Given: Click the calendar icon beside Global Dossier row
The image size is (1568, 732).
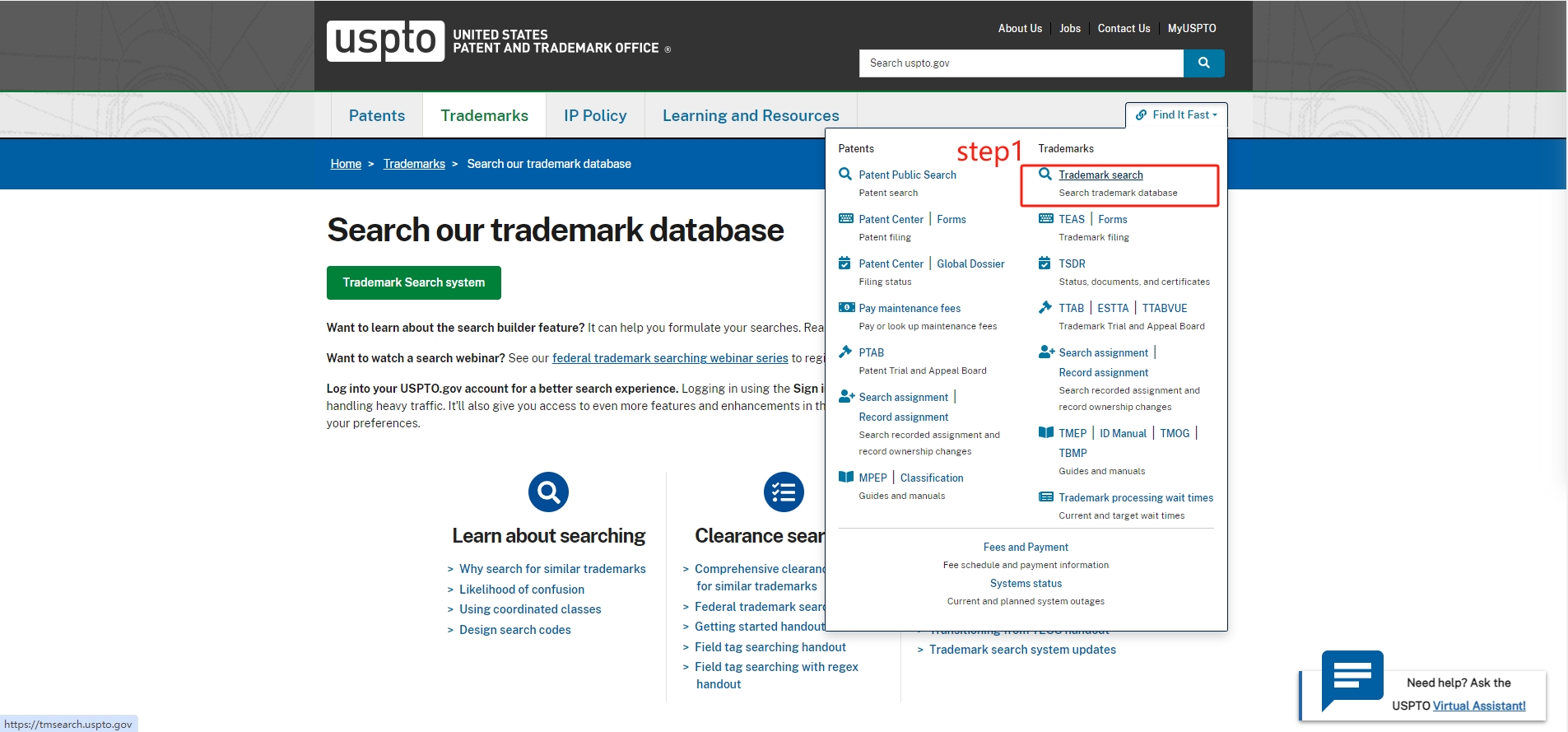Looking at the screenshot, I should pos(844,263).
